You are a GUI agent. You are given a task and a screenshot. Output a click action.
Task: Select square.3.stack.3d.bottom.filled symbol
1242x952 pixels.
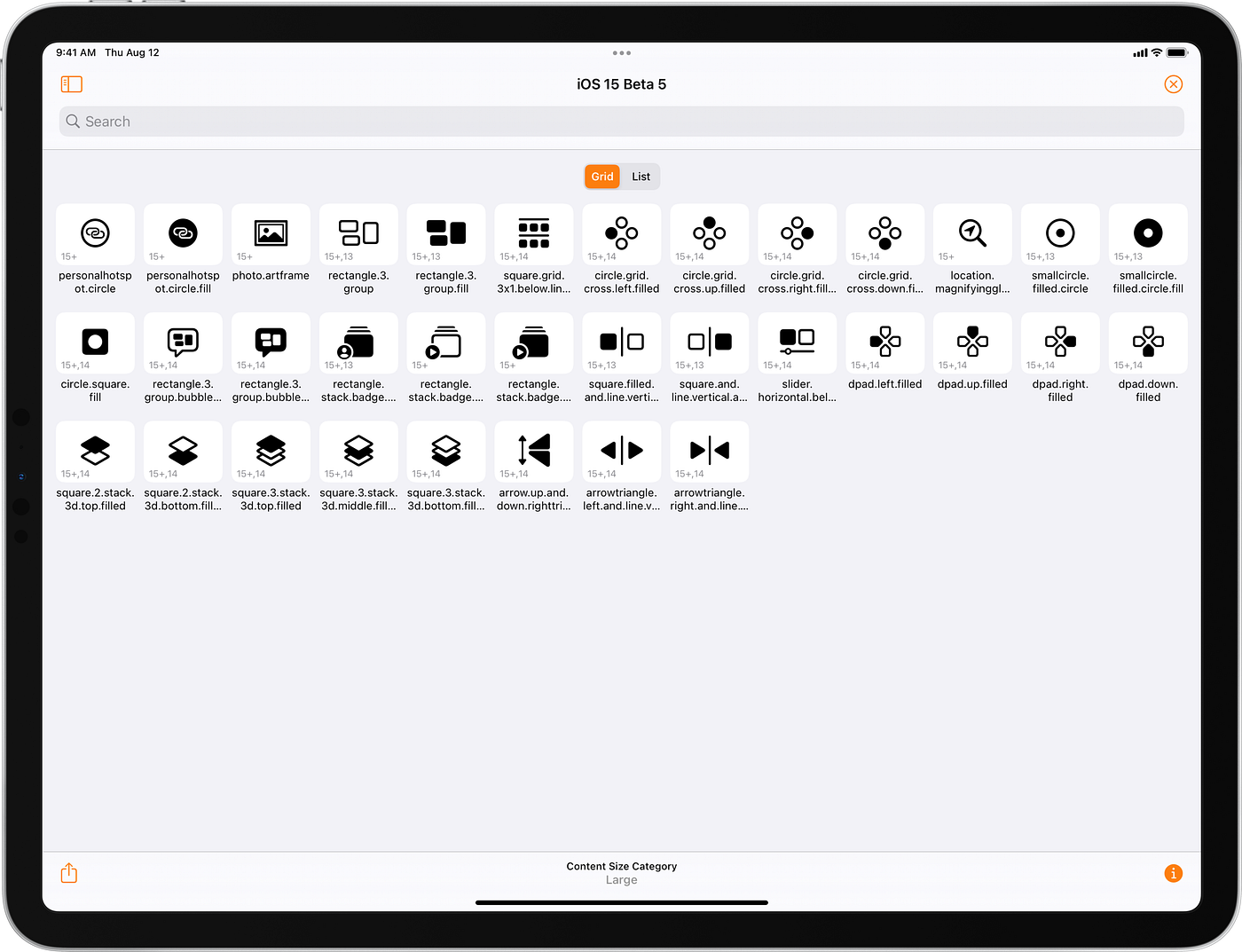[446, 452]
